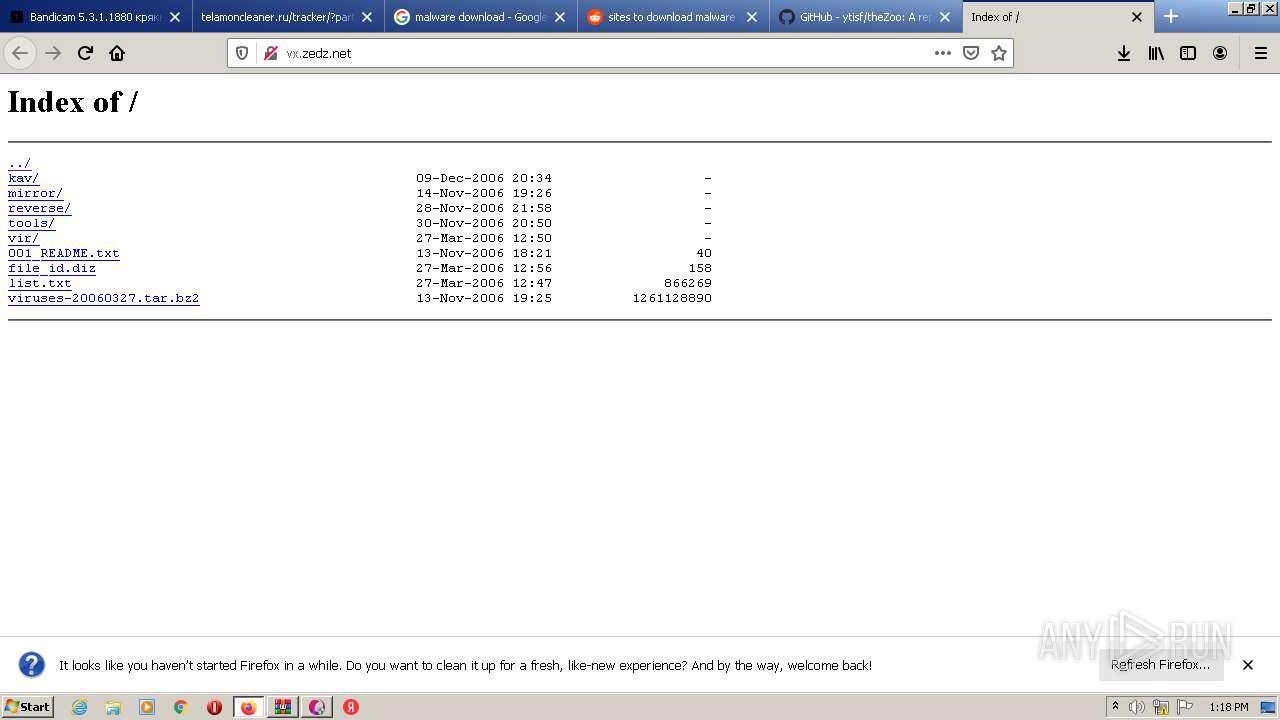Open the list.txt file
The image size is (1280, 720).
[39, 283]
